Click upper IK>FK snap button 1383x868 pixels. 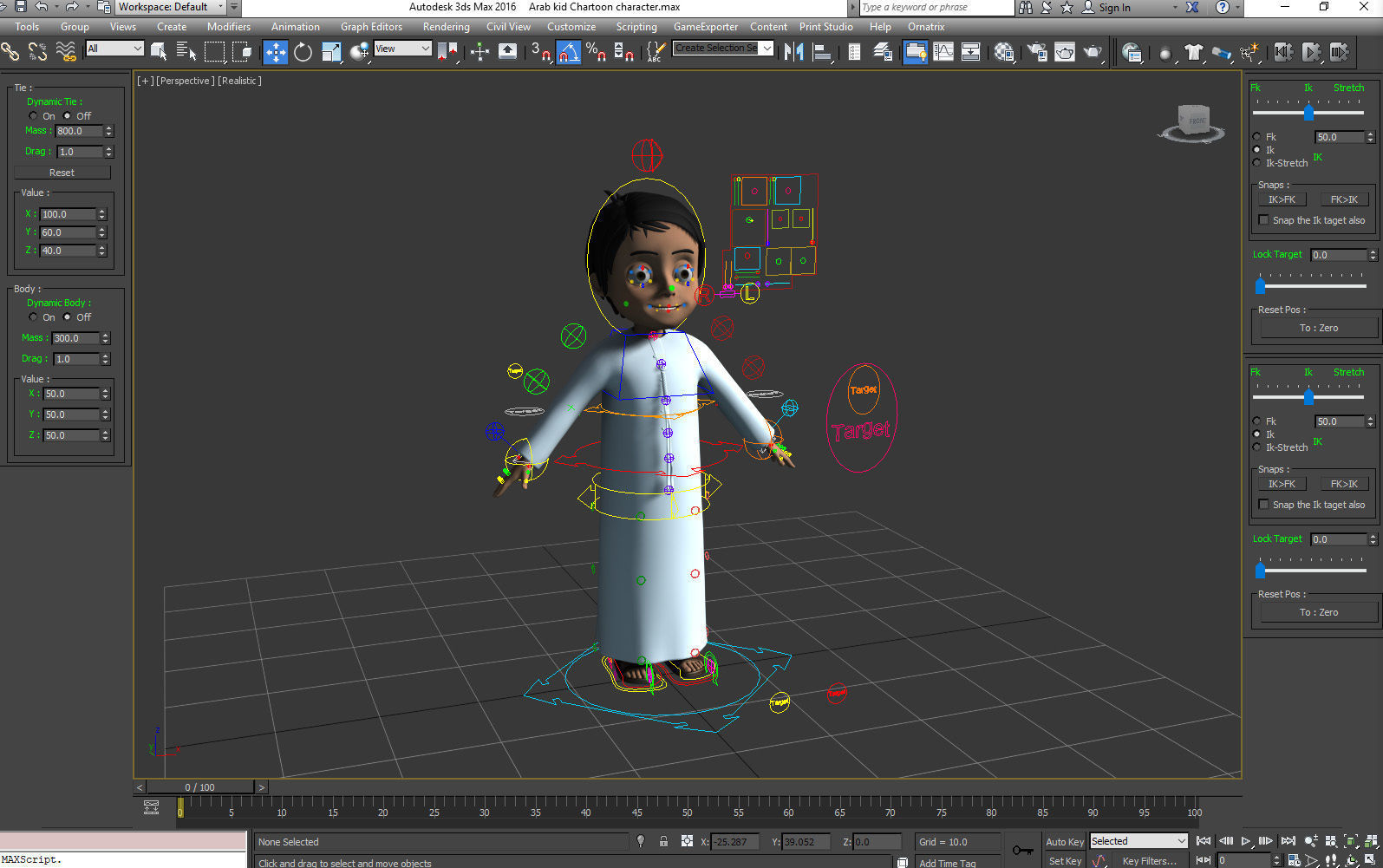pos(1282,199)
